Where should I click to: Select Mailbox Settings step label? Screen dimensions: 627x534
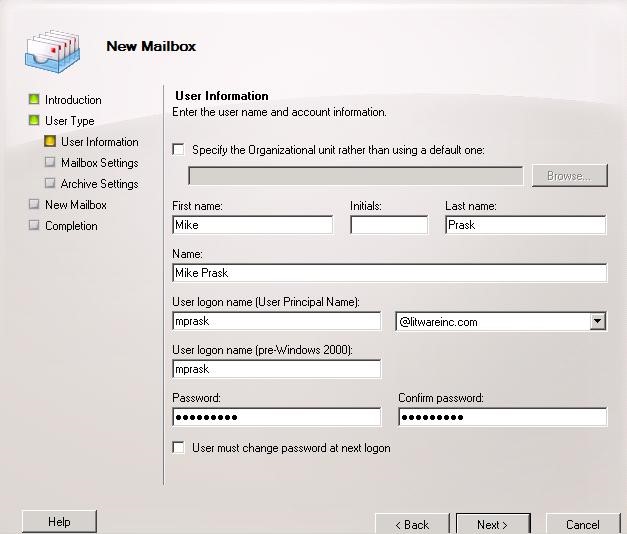click(100, 163)
